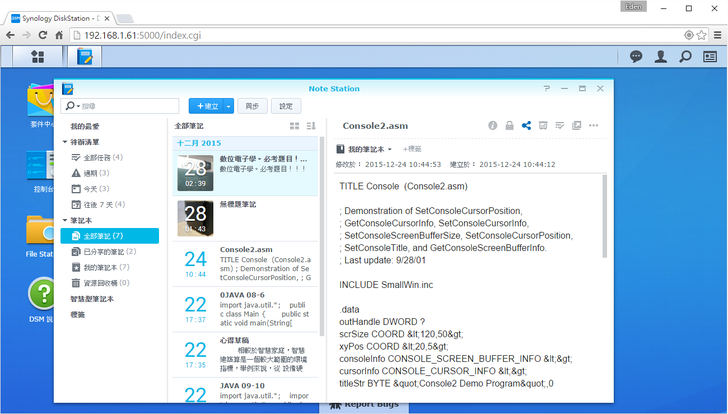Click the Note Station help question mark
This screenshot has width=728, height=414.
point(547,89)
